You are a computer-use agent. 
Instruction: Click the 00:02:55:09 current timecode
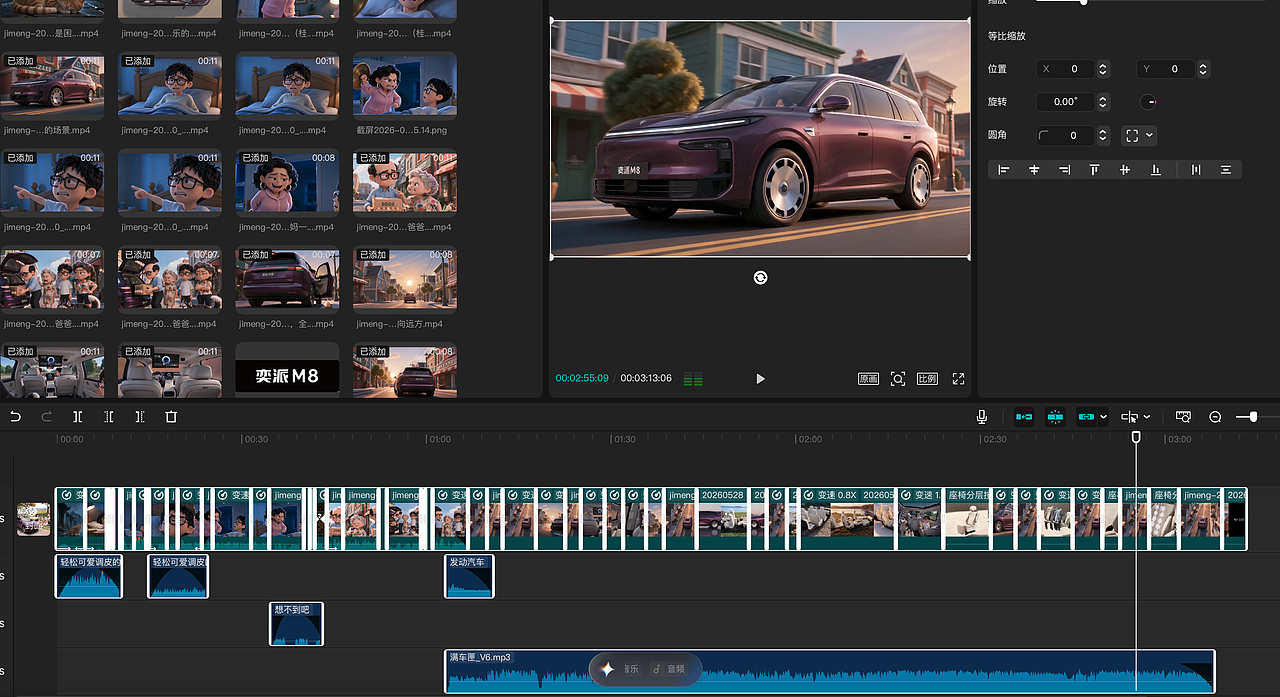click(583, 379)
